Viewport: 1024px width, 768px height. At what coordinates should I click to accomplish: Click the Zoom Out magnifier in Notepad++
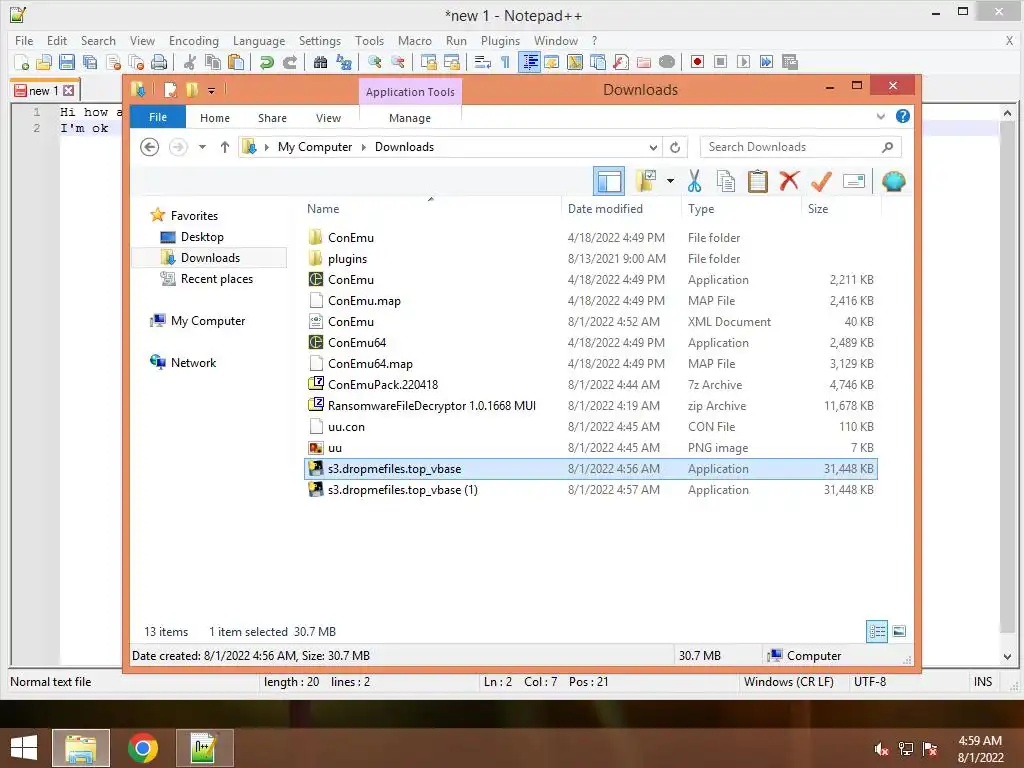398,62
